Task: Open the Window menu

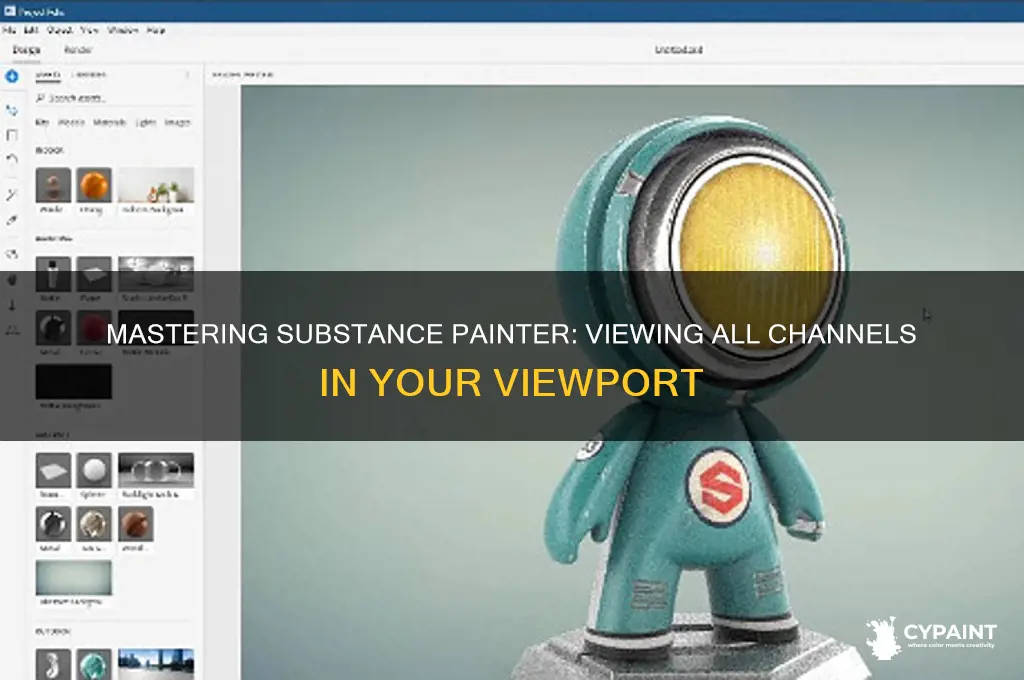Action: (123, 30)
